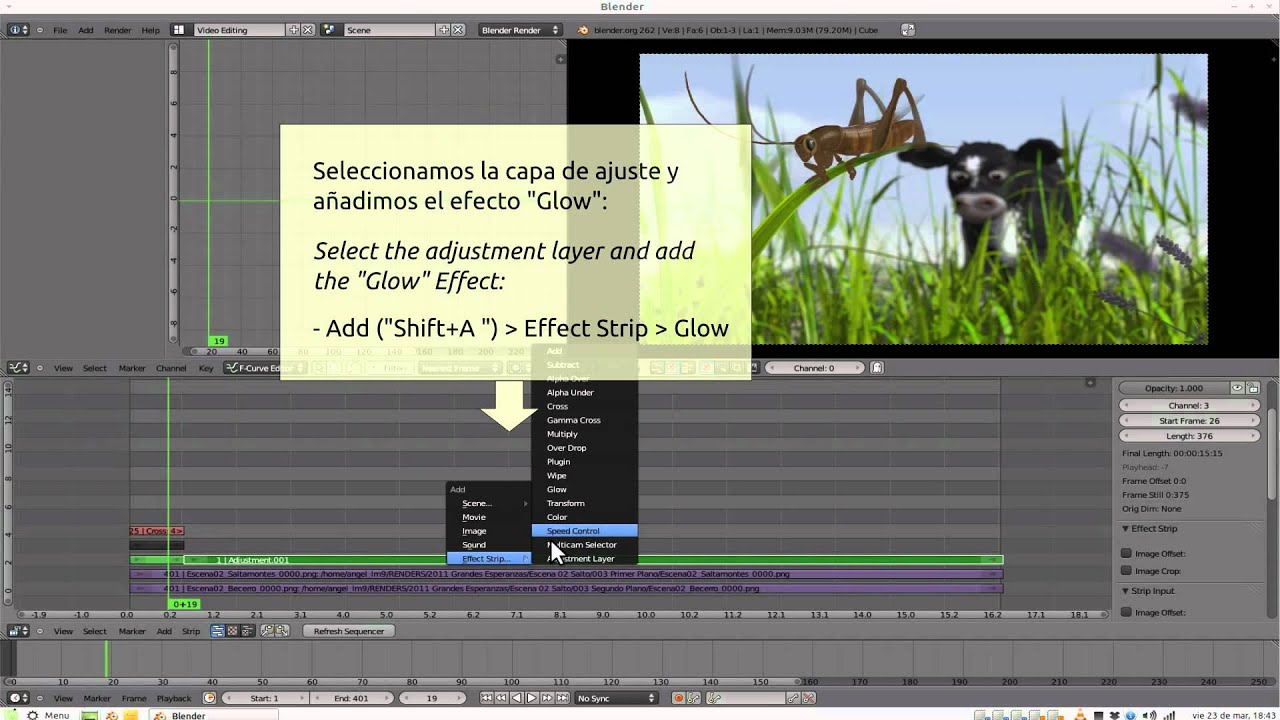The width and height of the screenshot is (1280, 720).
Task: Open the timeline editor type selector icon
Action: click(x=18, y=698)
